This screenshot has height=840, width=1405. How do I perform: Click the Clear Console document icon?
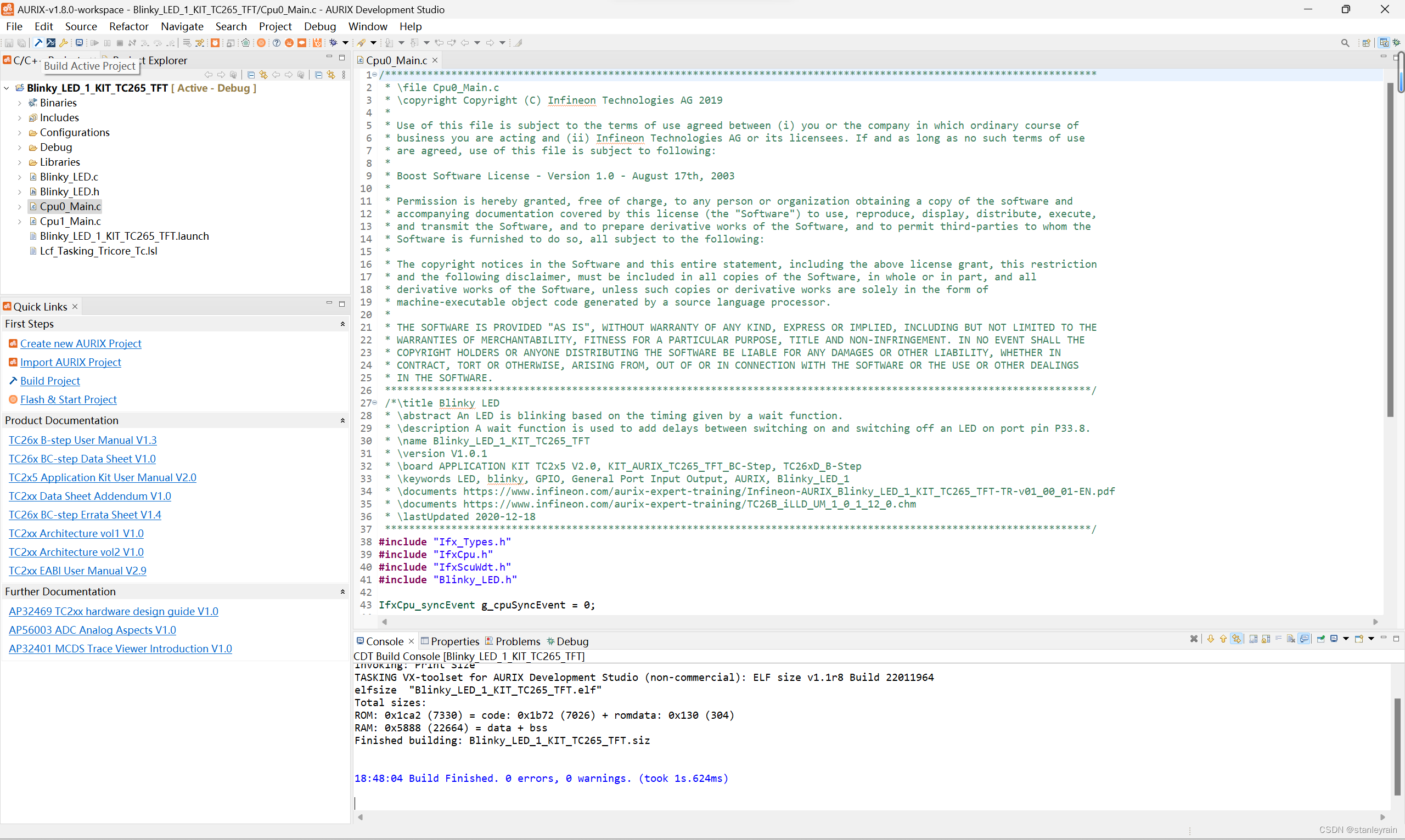click(x=1291, y=639)
